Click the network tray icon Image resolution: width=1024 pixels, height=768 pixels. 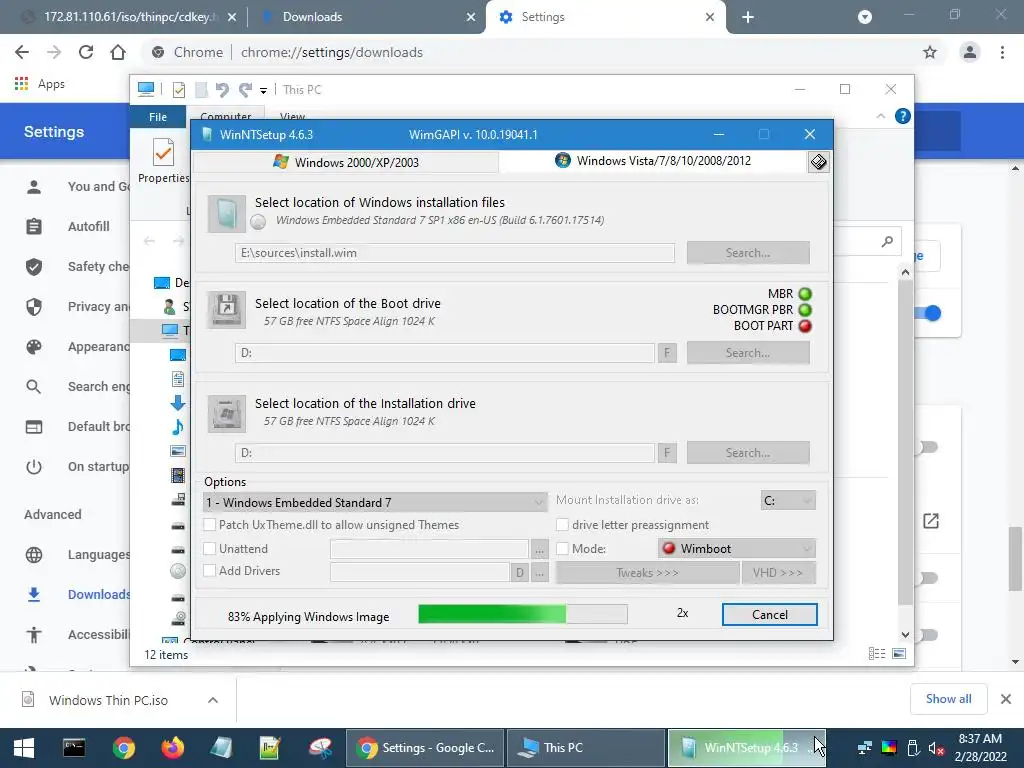point(865,748)
